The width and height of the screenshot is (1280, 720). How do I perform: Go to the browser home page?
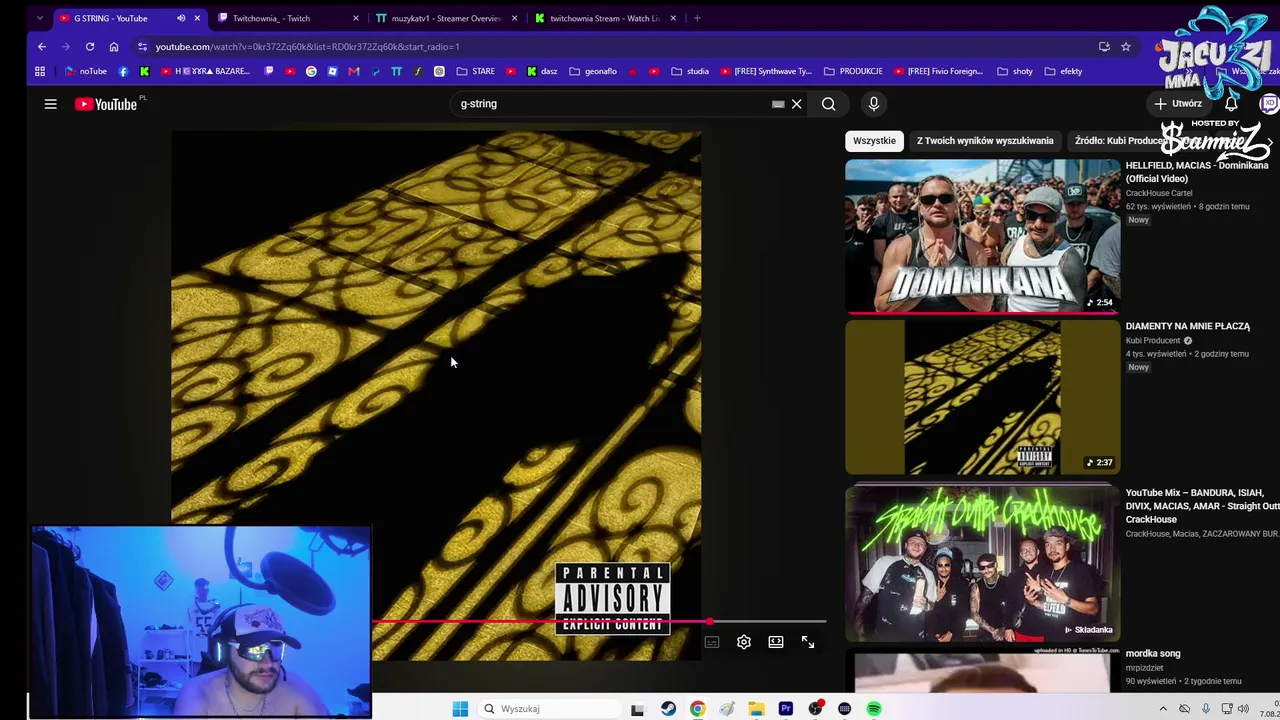pos(114,46)
